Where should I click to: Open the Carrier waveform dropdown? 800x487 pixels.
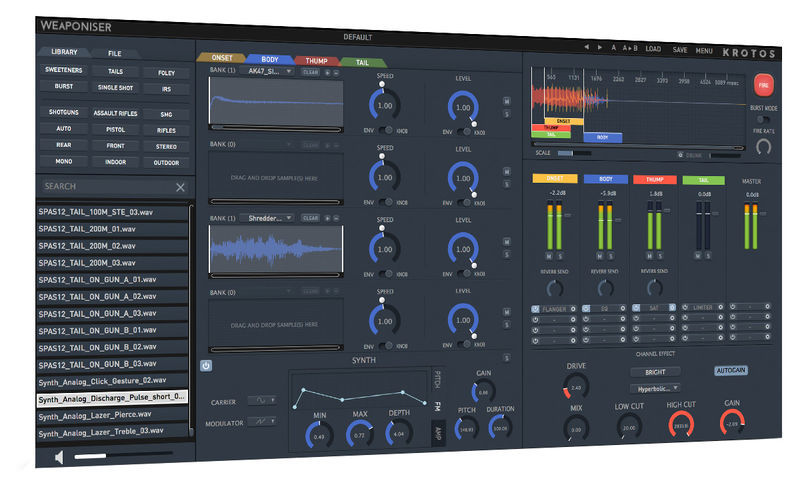click(x=262, y=401)
